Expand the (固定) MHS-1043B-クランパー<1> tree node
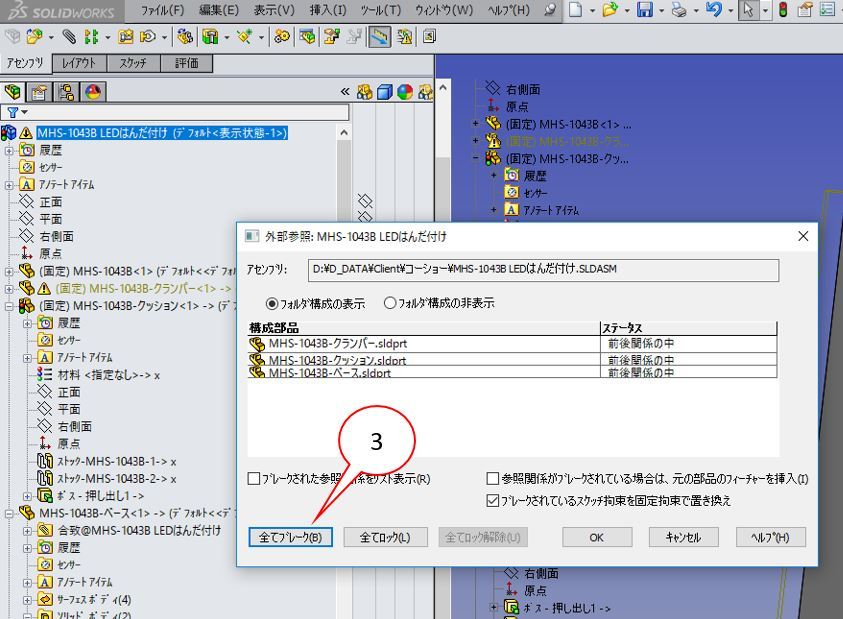 pyautogui.click(x=9, y=289)
